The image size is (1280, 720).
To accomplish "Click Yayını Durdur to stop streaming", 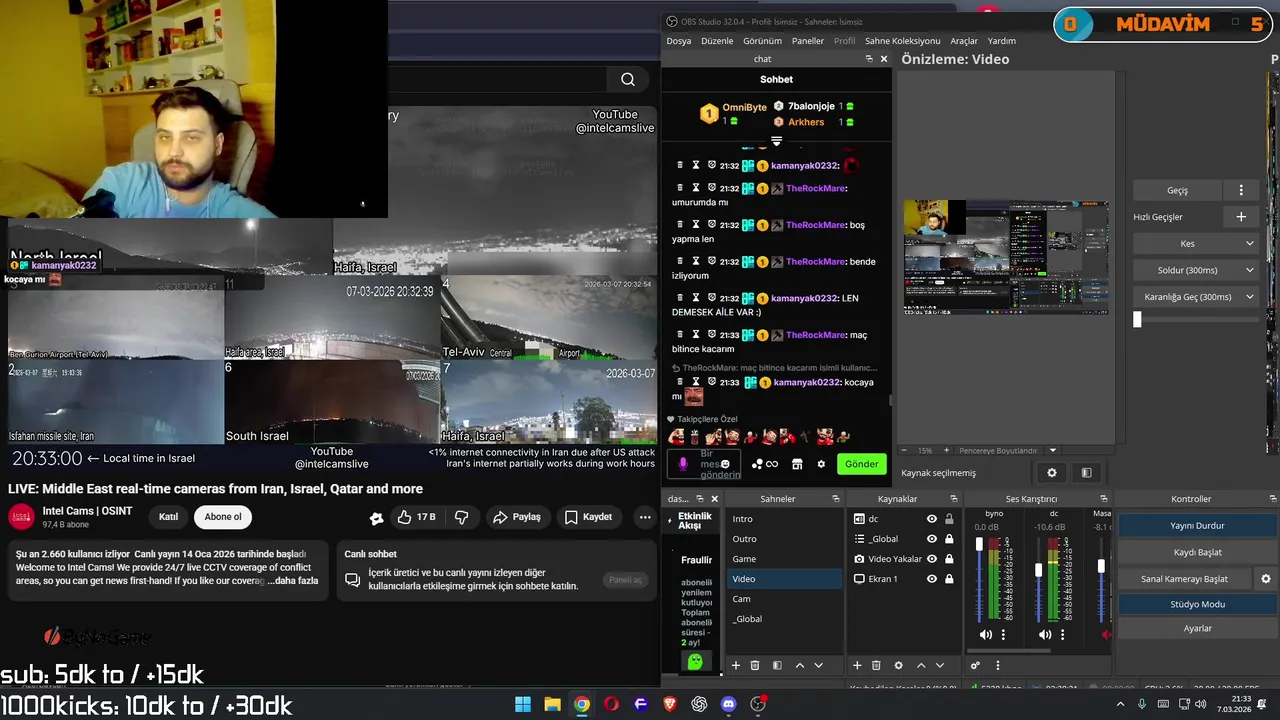I will pyautogui.click(x=1197, y=526).
